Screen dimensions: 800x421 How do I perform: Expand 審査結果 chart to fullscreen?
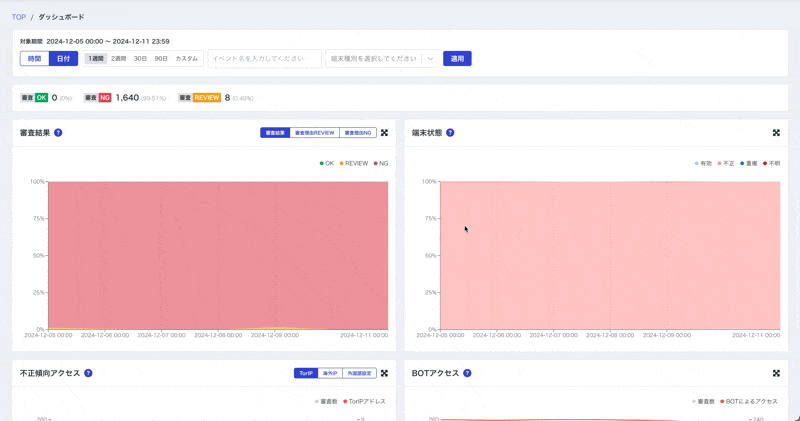[384, 133]
